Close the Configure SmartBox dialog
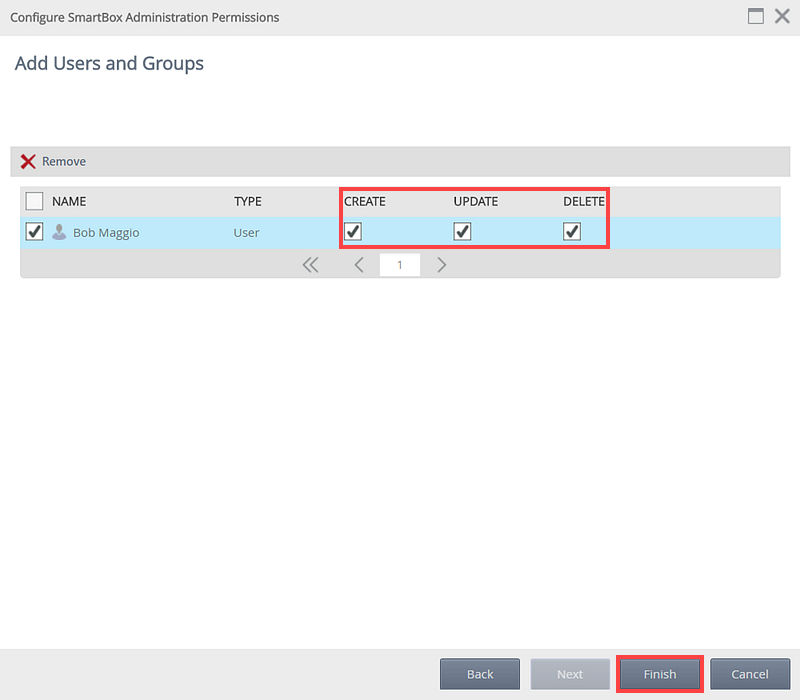800x700 pixels. point(782,17)
